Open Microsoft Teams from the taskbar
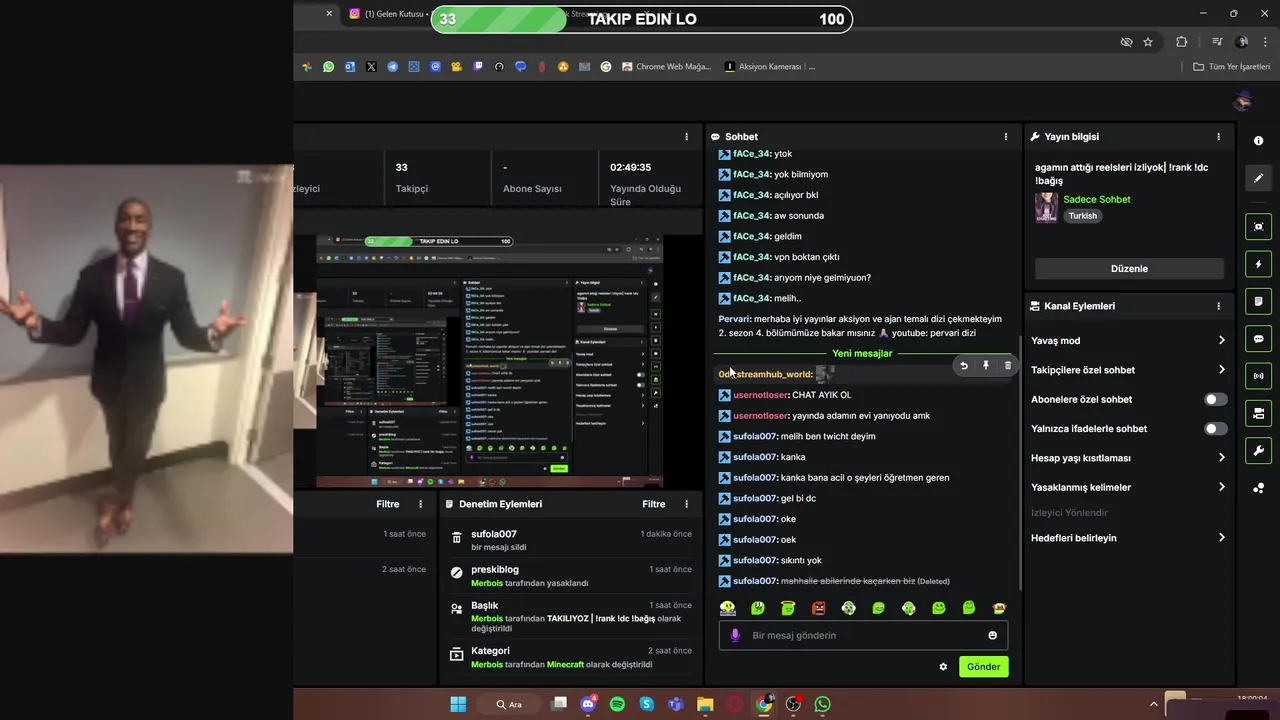Image resolution: width=1280 pixels, height=720 pixels. [x=676, y=704]
